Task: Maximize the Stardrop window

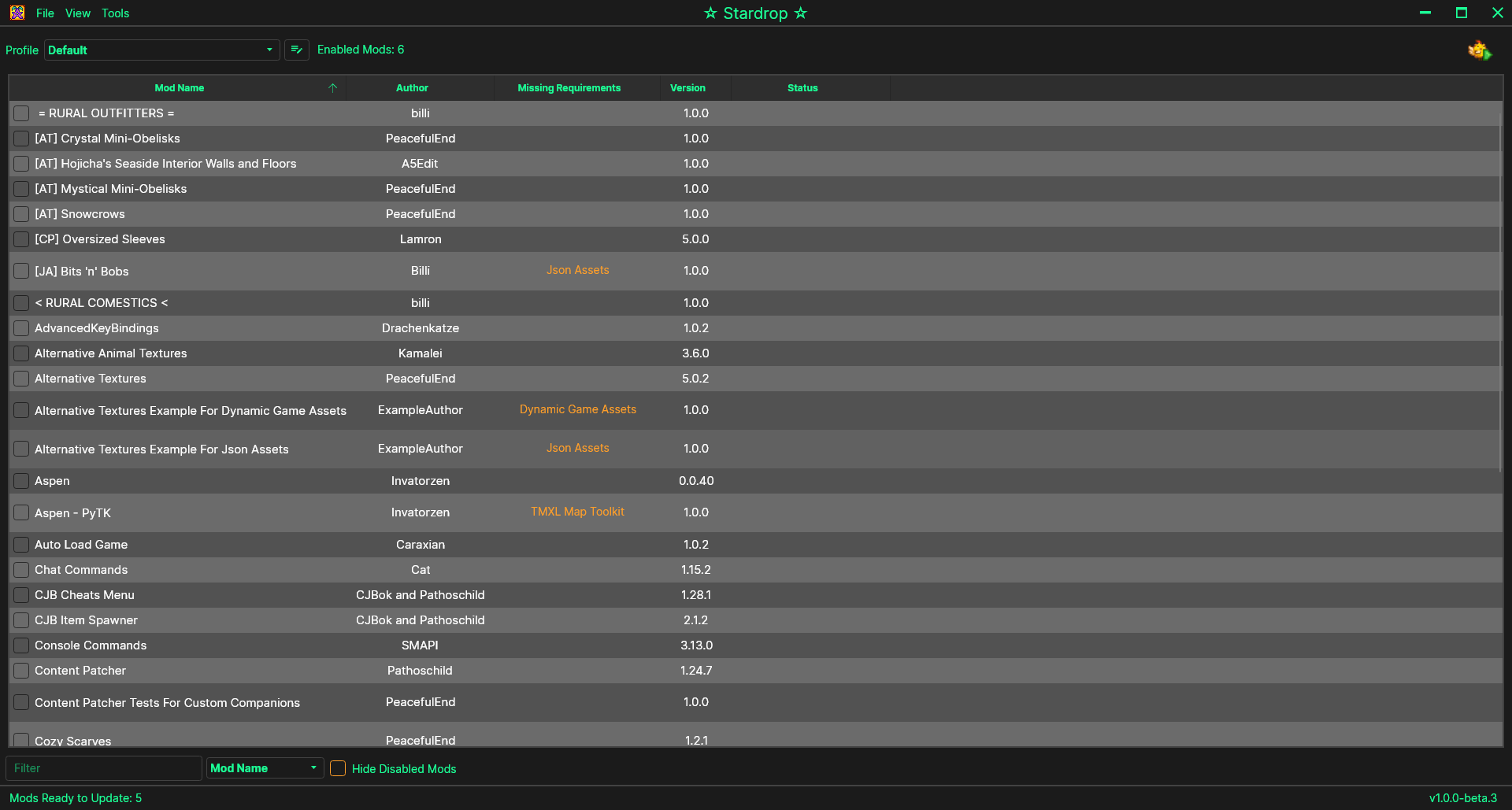Action: (x=1462, y=13)
